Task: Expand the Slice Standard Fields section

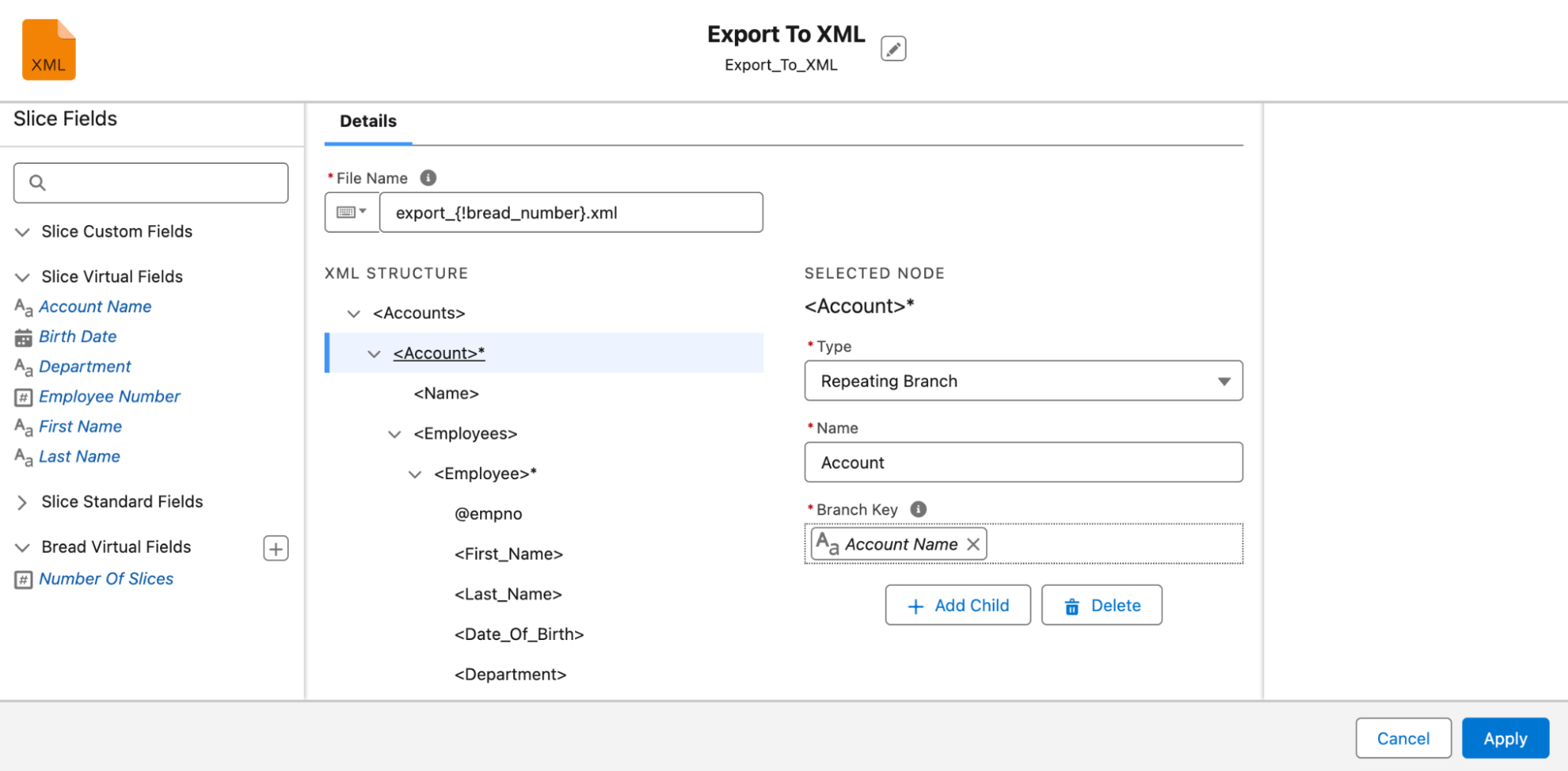Action: point(21,502)
